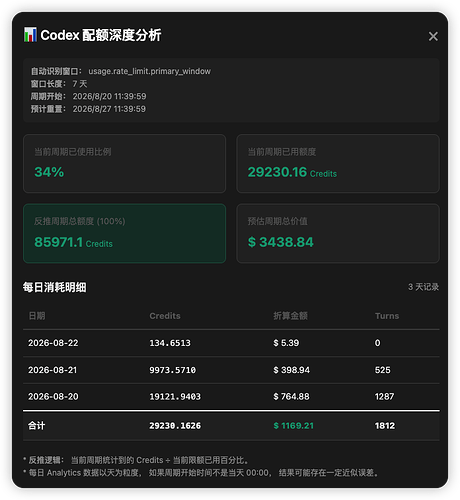Click the turns cell '0' for 2026-08-22
The width and height of the screenshot is (460, 500).
[x=377, y=343]
